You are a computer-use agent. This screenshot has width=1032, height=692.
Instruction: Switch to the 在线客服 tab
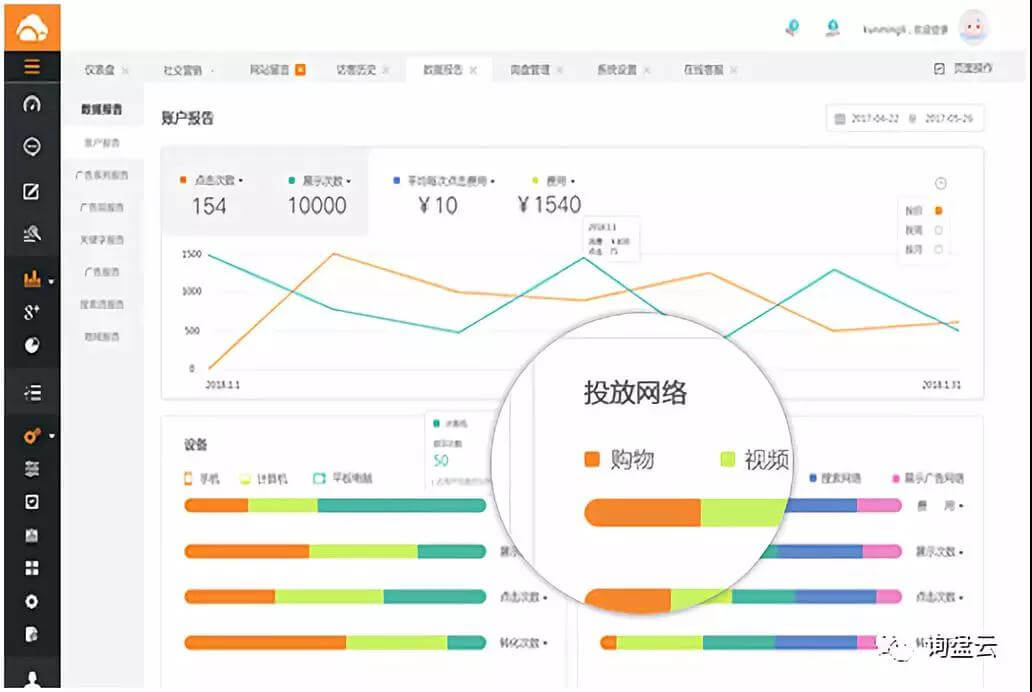click(x=704, y=69)
